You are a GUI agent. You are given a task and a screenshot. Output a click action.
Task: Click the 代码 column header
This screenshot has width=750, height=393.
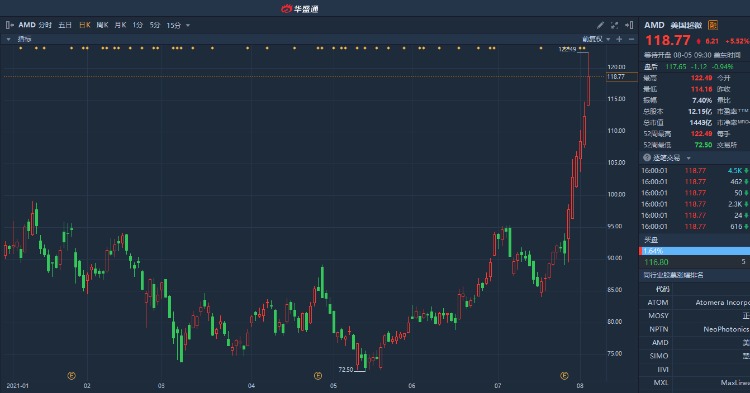[x=662, y=289]
